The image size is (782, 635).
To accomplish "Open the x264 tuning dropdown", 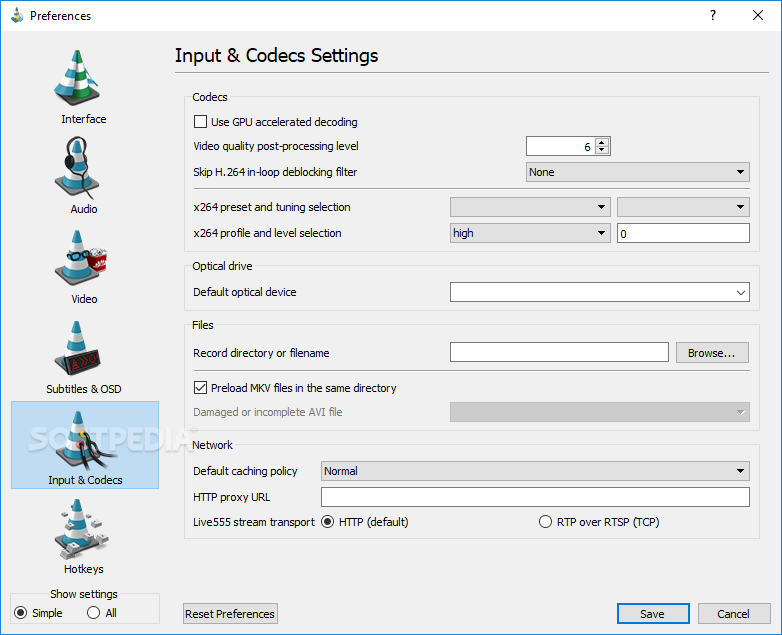I will [x=683, y=207].
